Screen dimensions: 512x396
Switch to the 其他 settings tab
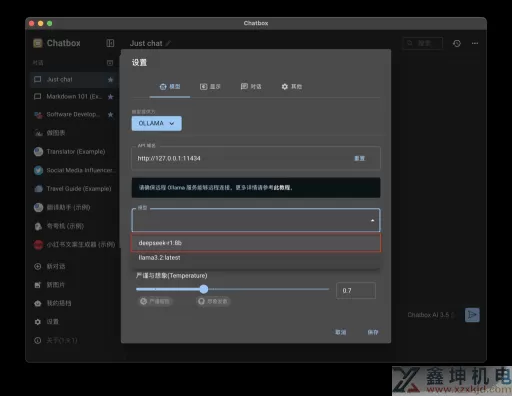(x=292, y=87)
